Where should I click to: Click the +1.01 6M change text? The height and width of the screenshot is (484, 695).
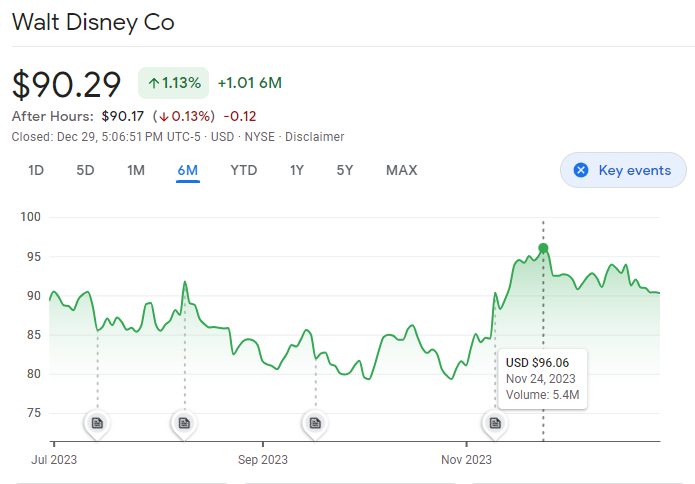pos(250,83)
